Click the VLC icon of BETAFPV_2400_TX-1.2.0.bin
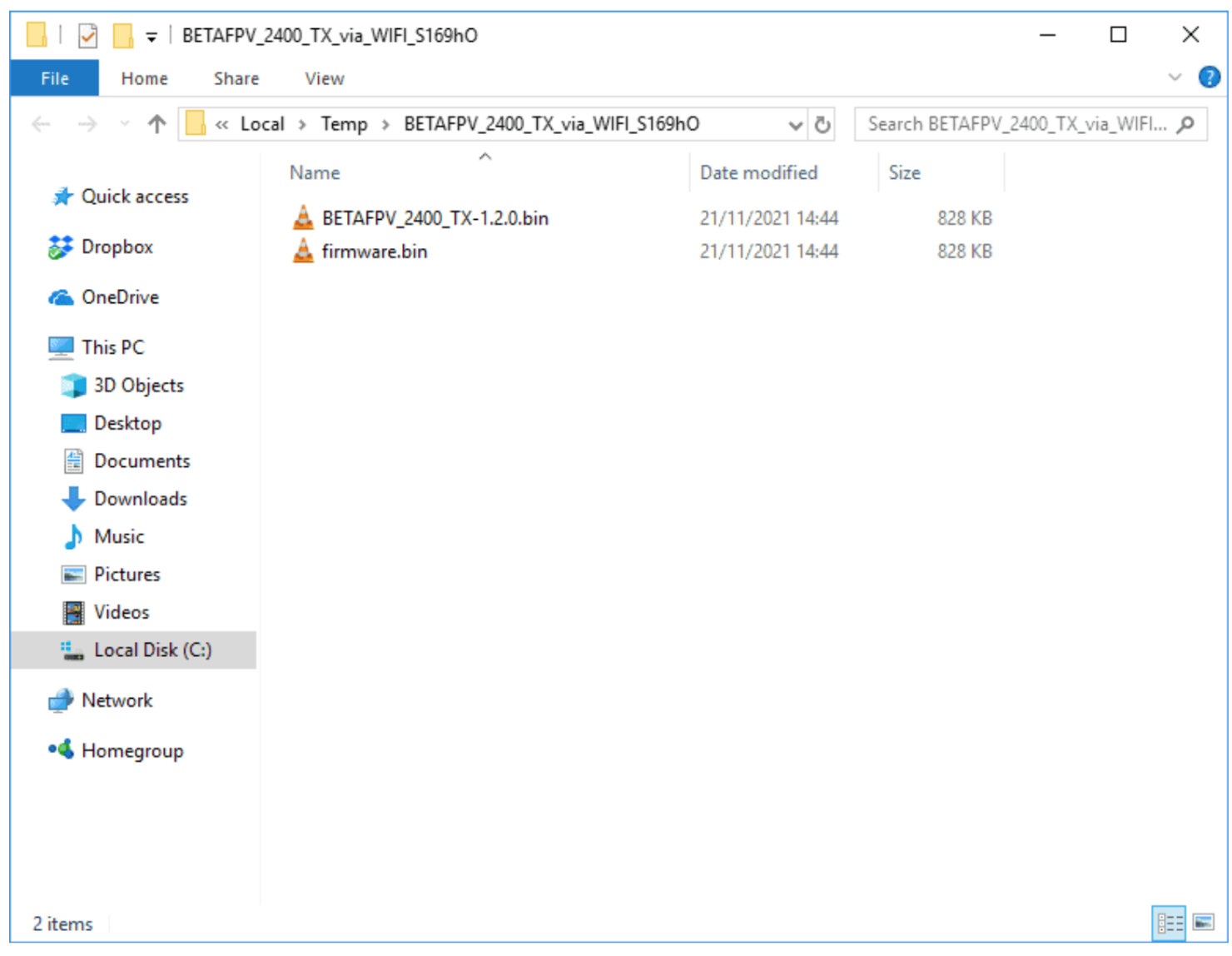The width and height of the screenshot is (1232, 956). (x=304, y=218)
